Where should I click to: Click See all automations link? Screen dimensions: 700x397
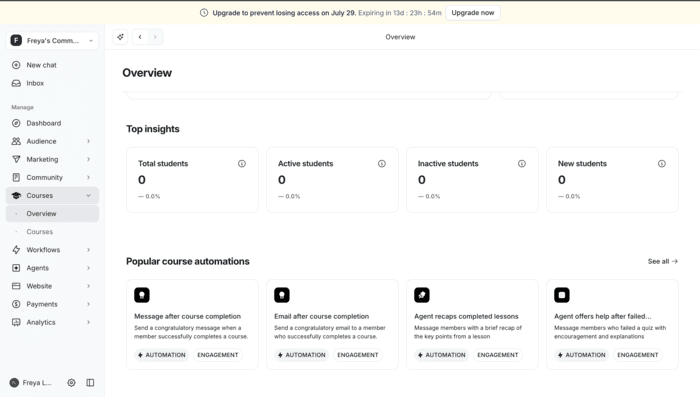point(662,261)
